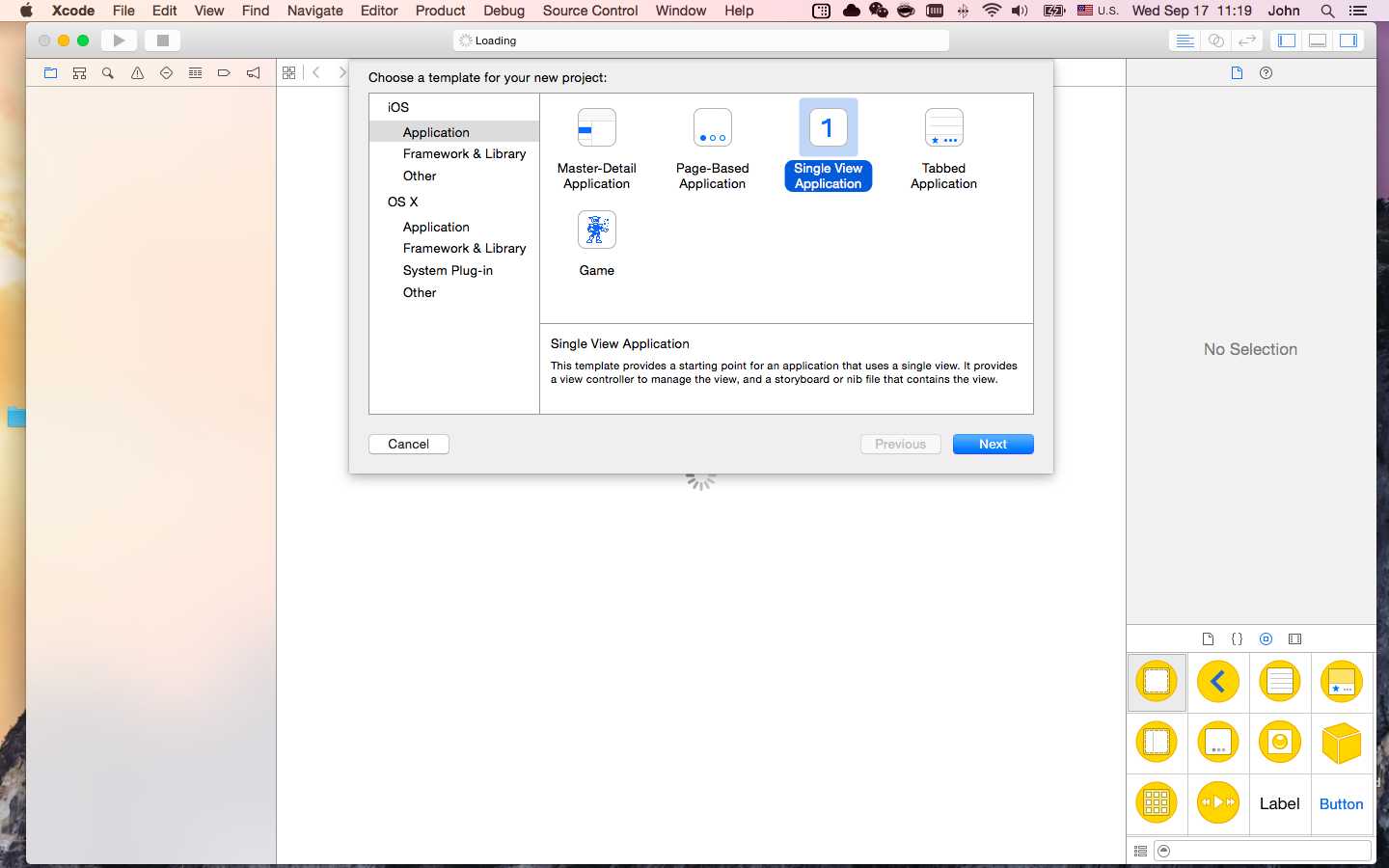Show the Debug area
Image resolution: width=1389 pixels, height=868 pixels.
tap(1318, 41)
